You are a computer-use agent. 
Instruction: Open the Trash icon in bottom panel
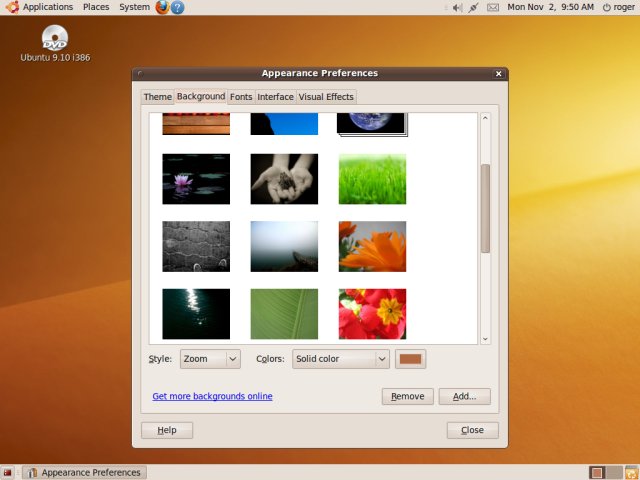point(627,472)
